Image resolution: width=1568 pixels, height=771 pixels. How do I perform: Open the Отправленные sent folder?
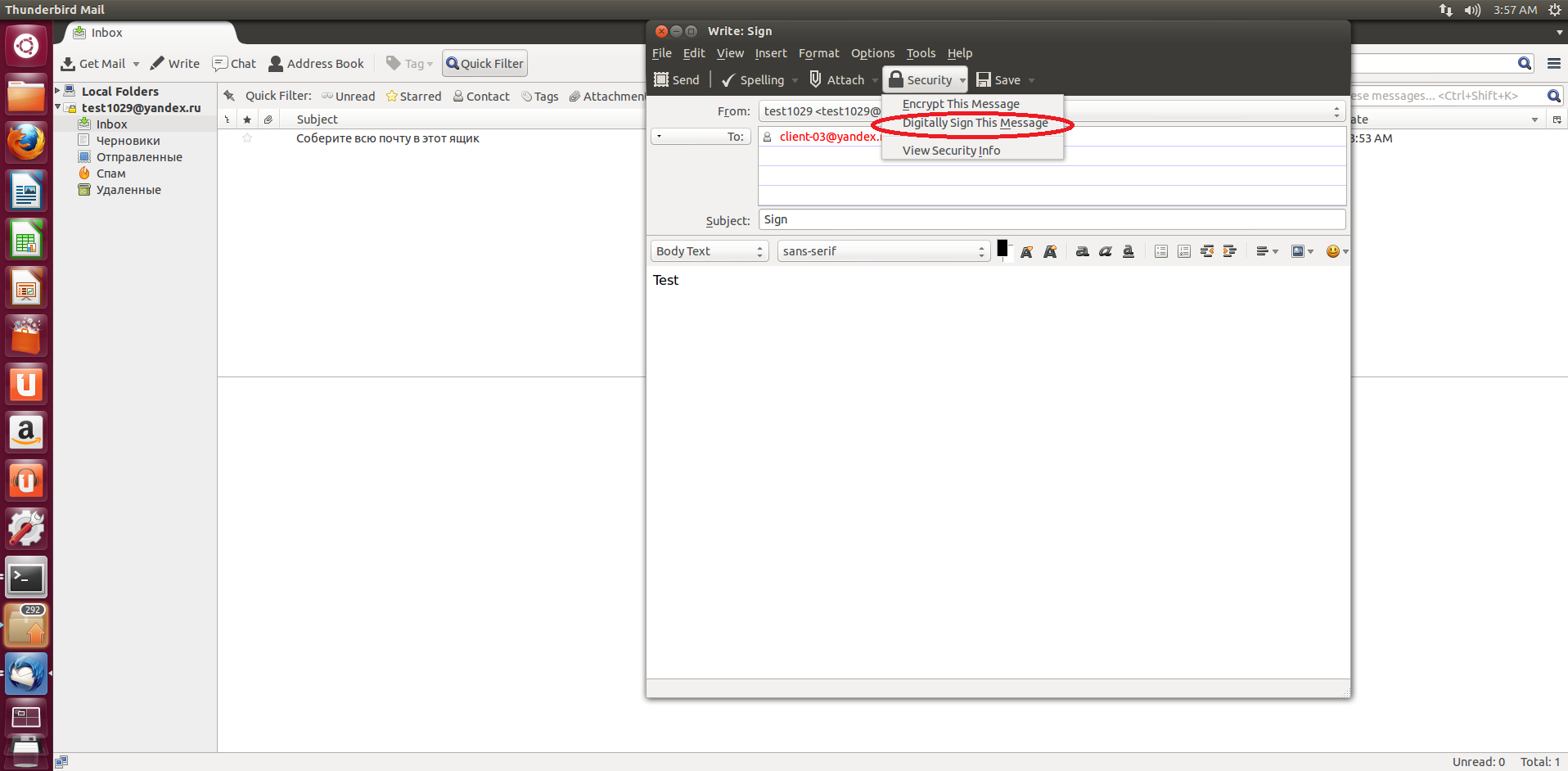click(x=139, y=157)
